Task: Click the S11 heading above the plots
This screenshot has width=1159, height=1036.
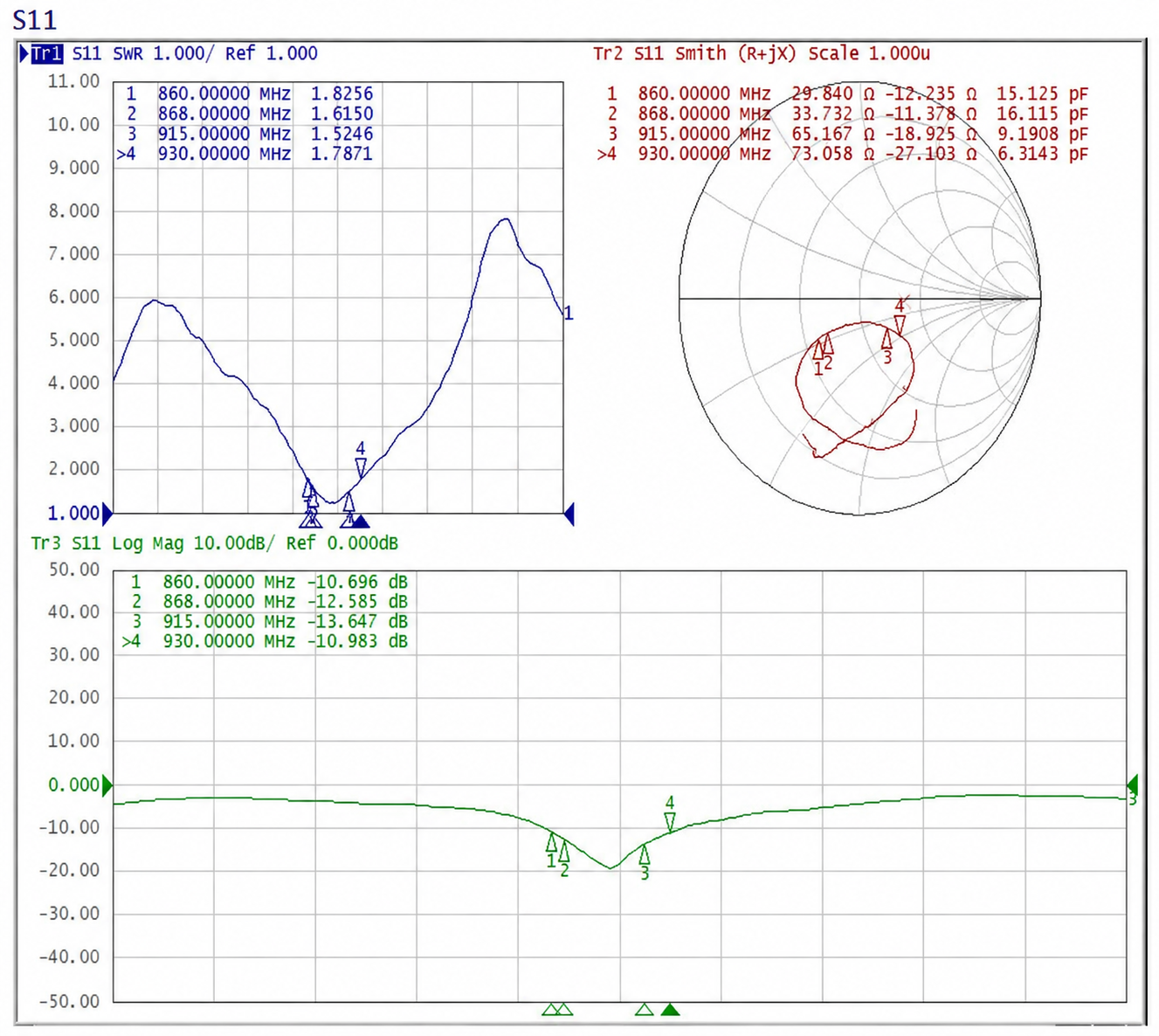Action: click(34, 19)
